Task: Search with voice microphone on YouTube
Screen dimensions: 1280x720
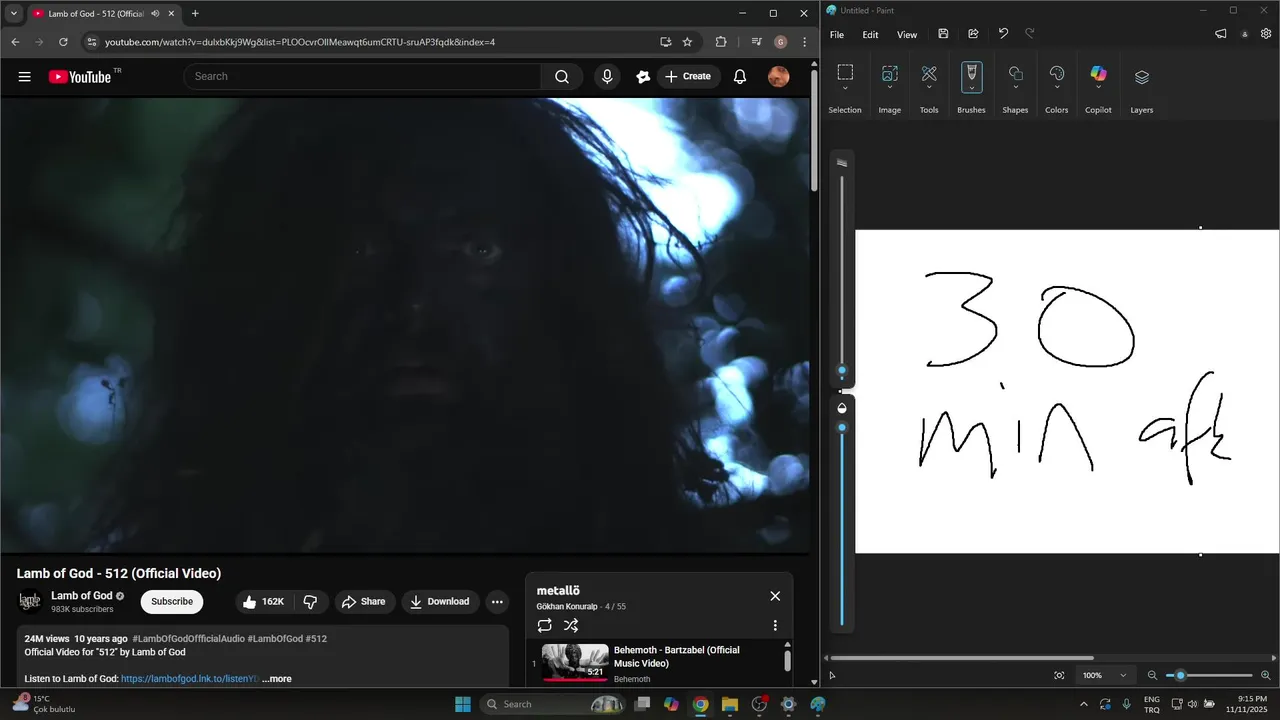Action: (x=607, y=76)
